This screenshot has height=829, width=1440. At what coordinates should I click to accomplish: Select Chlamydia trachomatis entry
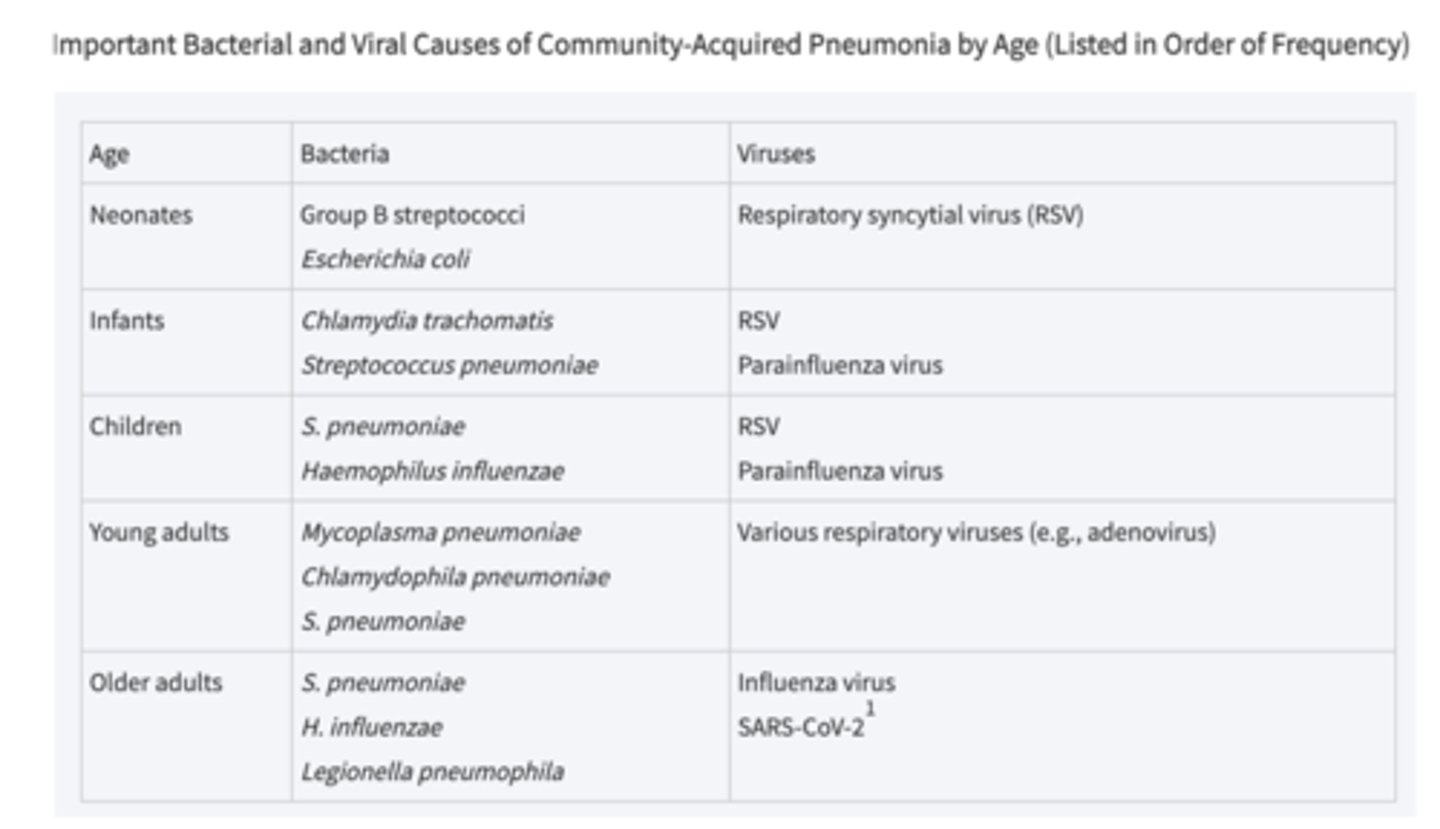427,321
